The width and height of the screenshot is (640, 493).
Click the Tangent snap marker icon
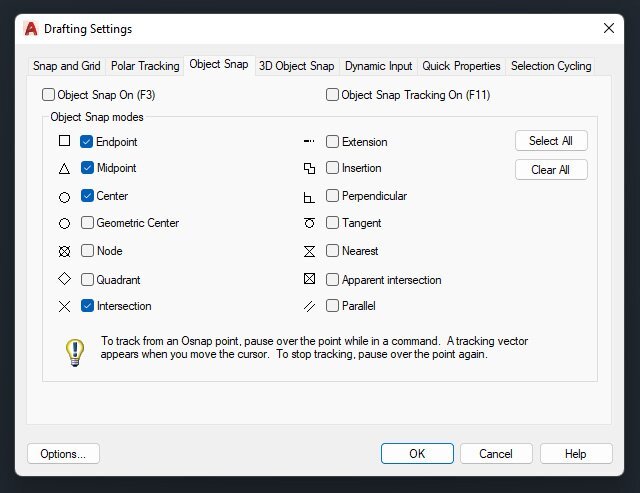[309, 223]
